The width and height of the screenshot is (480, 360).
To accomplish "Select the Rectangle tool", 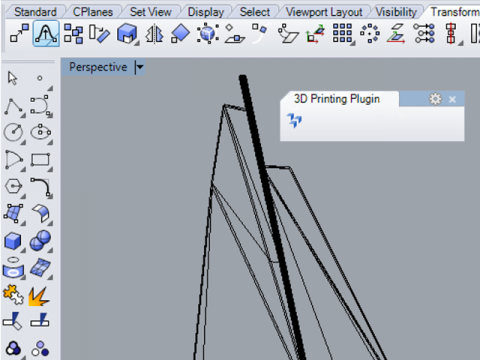I will 40,160.
